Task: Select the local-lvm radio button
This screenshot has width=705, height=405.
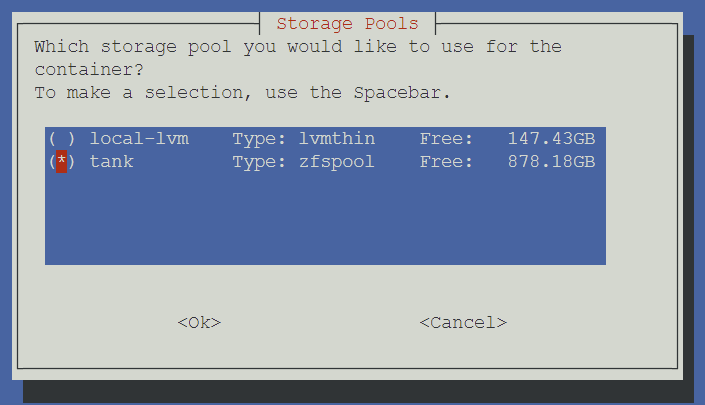Action: (62, 139)
